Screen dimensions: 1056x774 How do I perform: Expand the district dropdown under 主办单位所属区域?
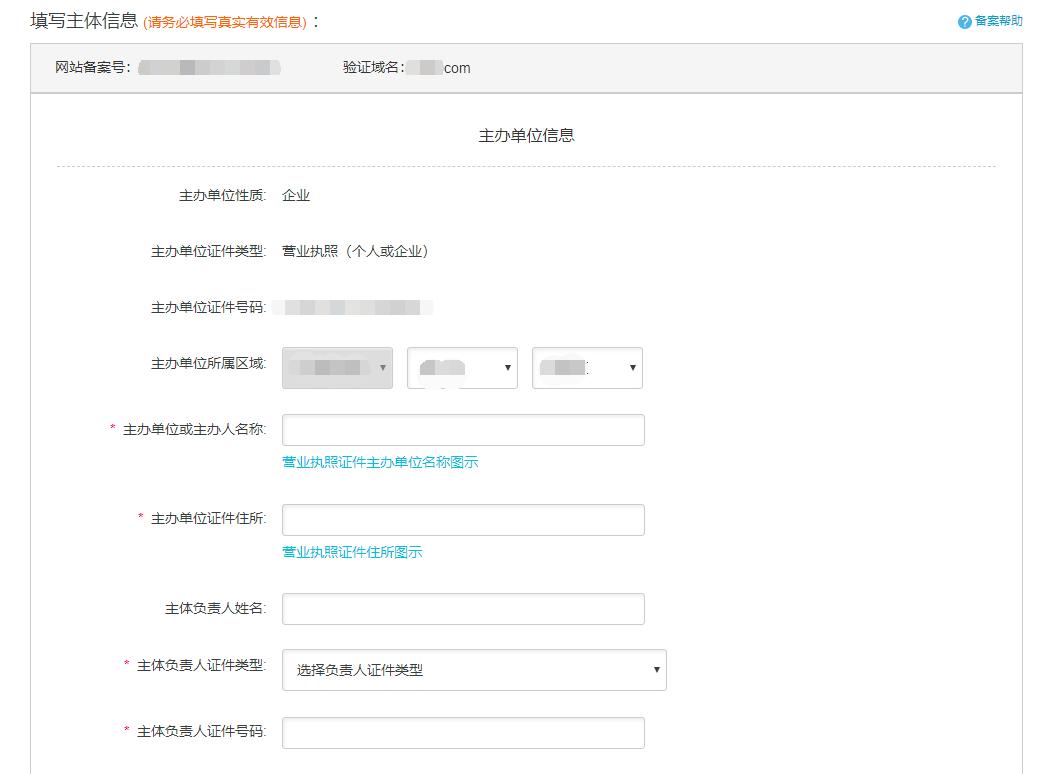pyautogui.click(x=587, y=367)
